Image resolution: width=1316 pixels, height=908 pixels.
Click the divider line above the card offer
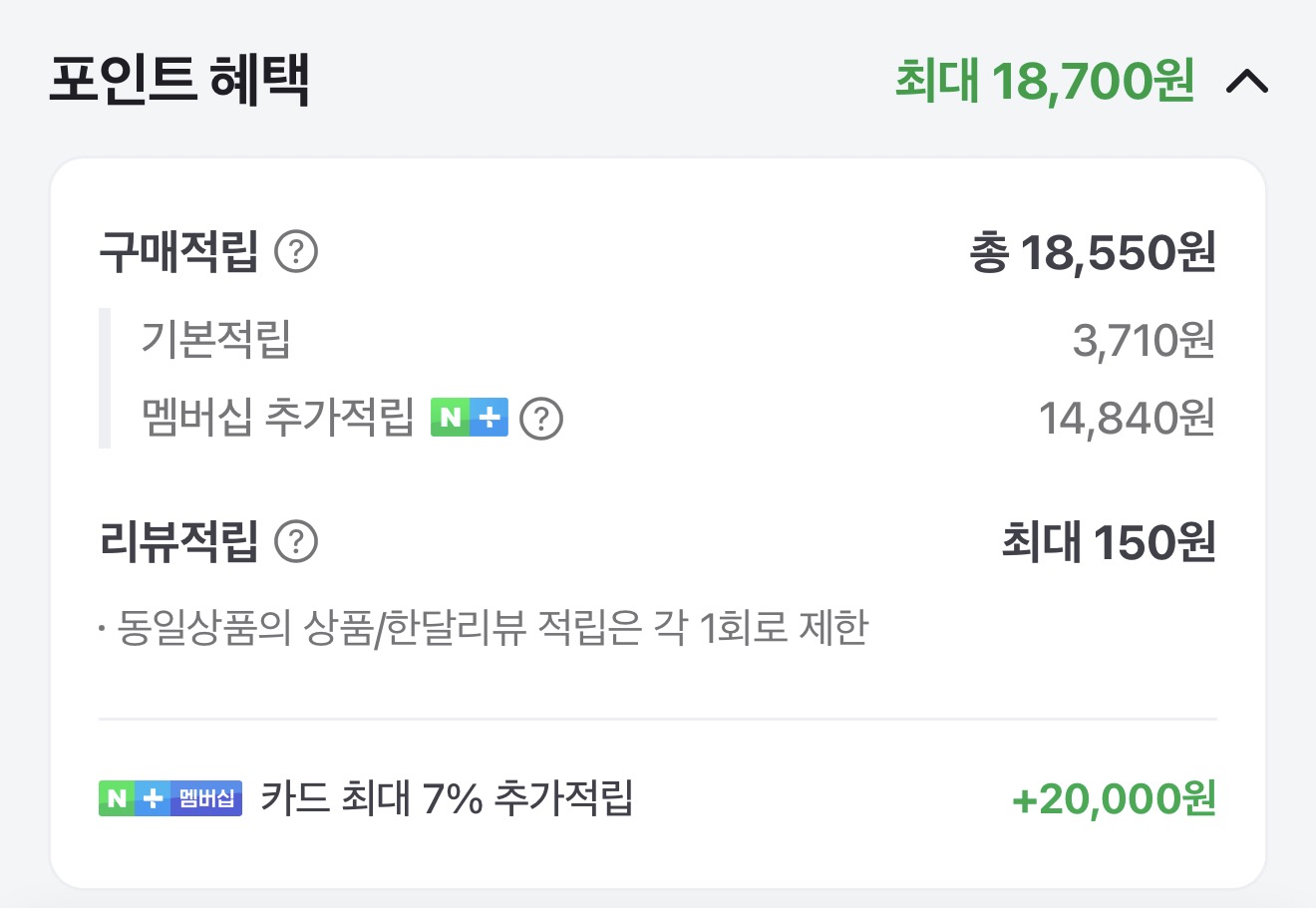[x=658, y=719]
